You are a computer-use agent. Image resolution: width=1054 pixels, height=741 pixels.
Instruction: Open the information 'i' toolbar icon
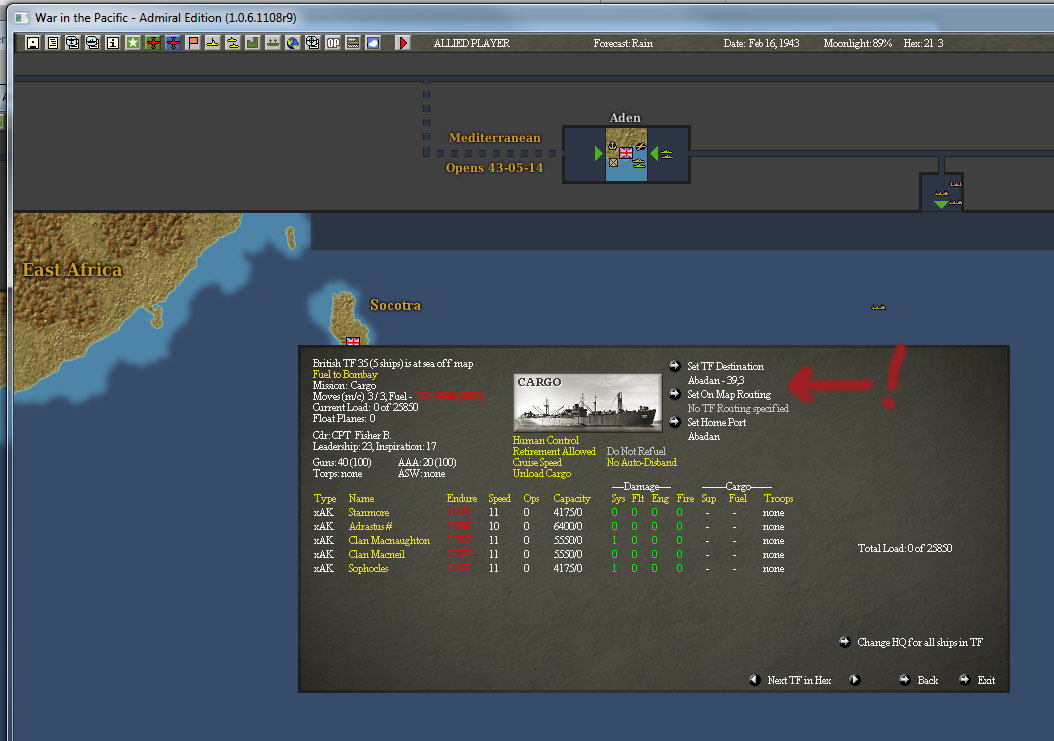113,43
